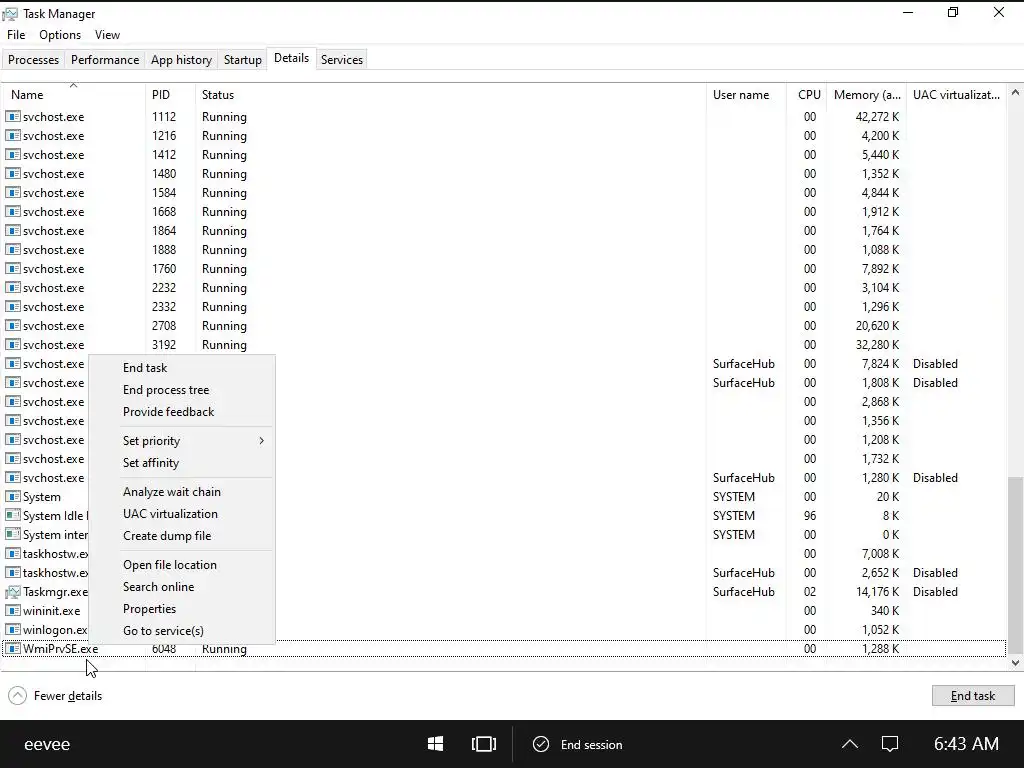1024x768 pixels.
Task: Sort by the Memory column header
Action: coord(867,95)
